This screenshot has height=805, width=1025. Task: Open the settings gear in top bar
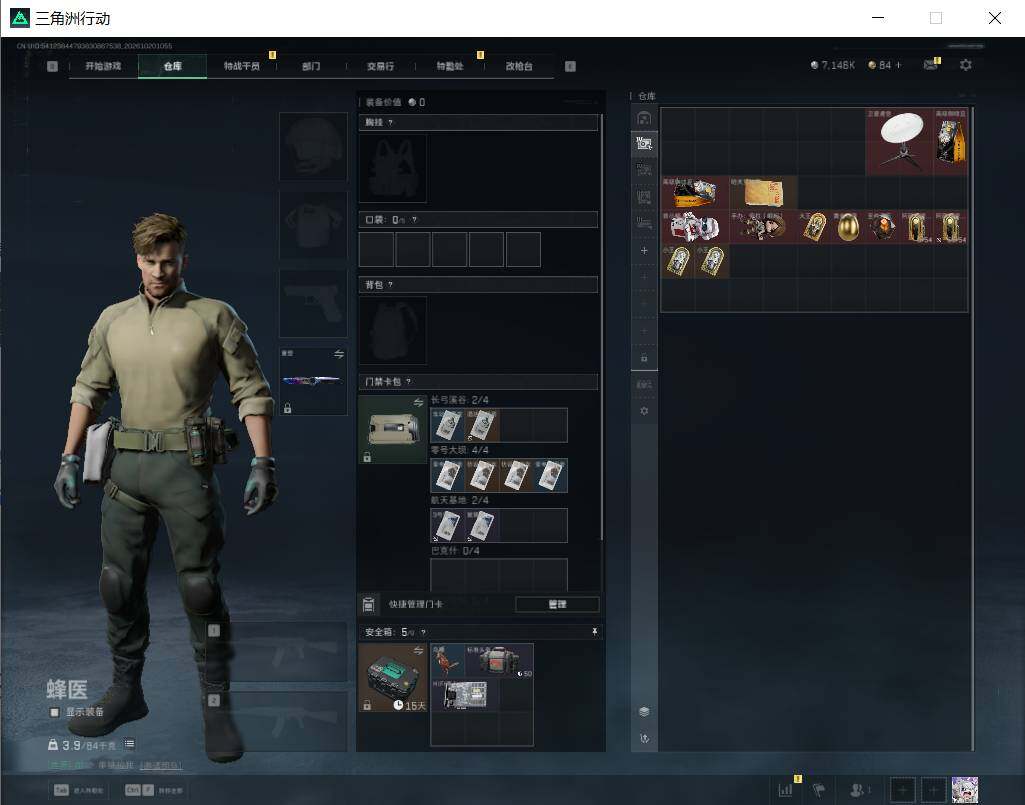(x=966, y=65)
